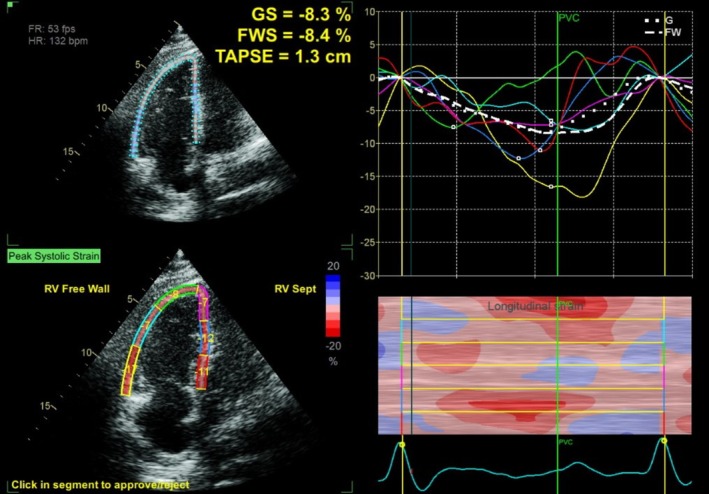709x494 pixels.
Task: Click the HR: 132 bpm readout
Action: [x=57, y=41]
